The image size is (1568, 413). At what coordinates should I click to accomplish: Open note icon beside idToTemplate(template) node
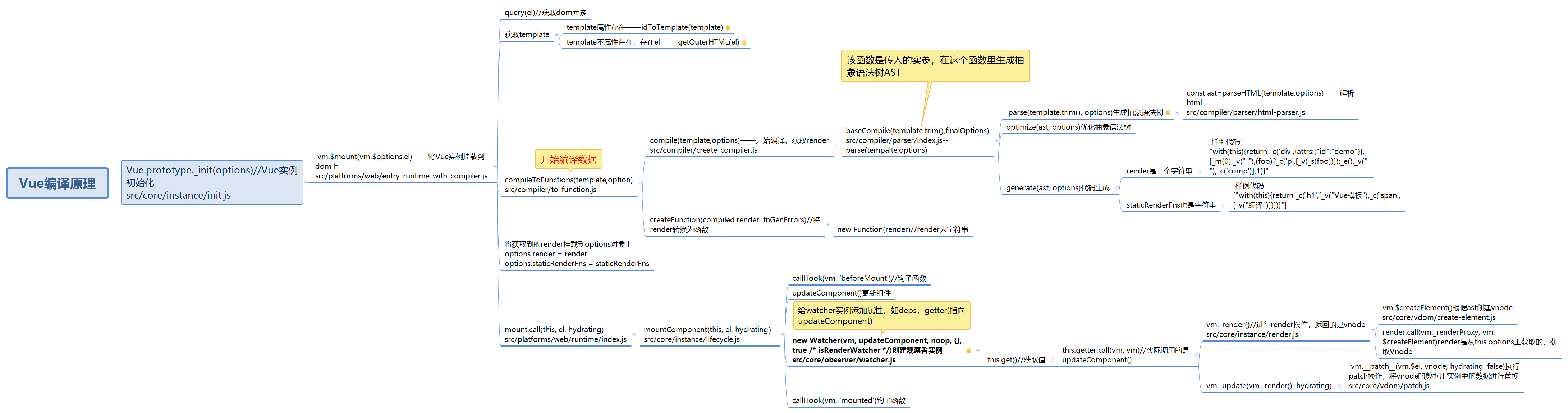[728, 27]
